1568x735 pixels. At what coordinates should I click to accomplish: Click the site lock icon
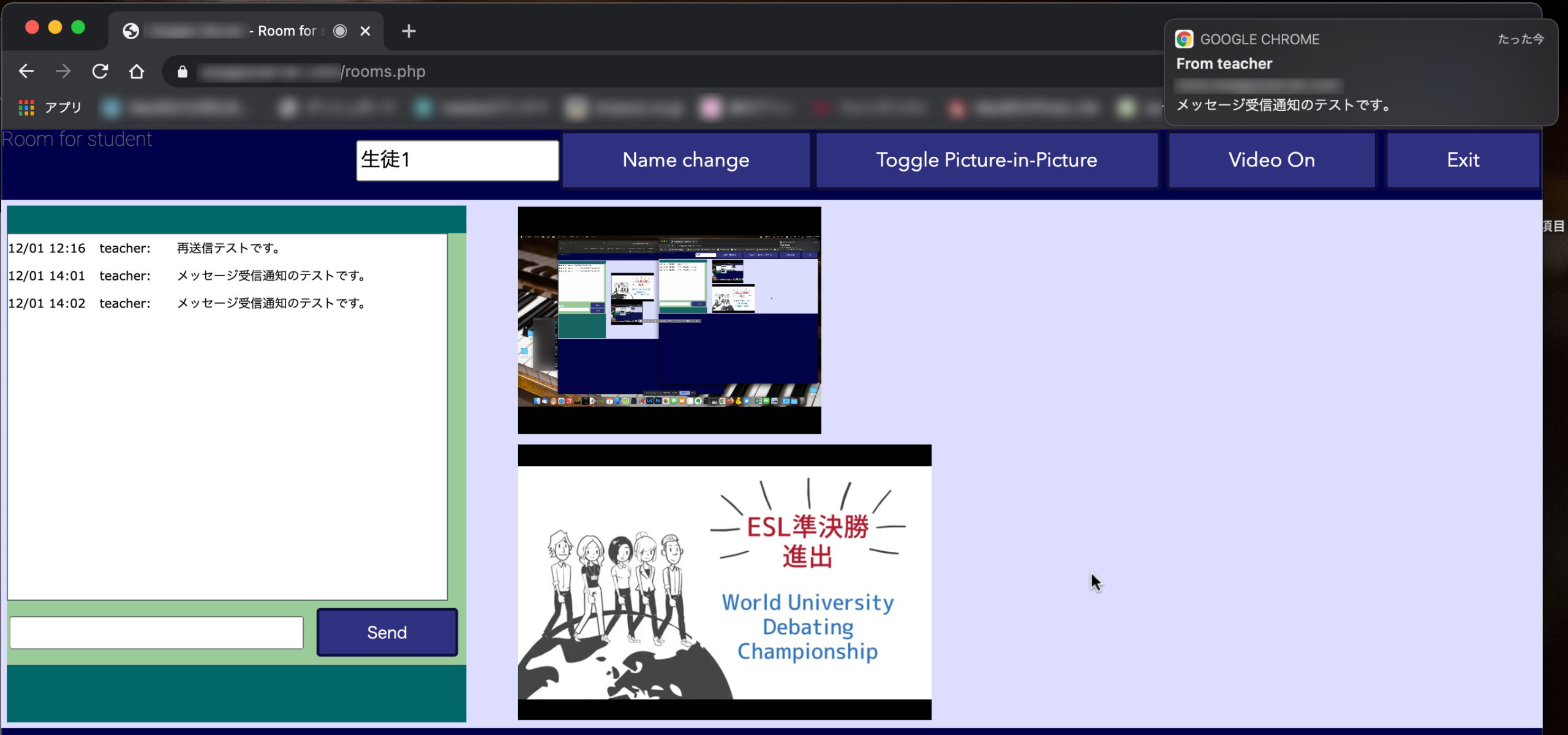pyautogui.click(x=183, y=72)
